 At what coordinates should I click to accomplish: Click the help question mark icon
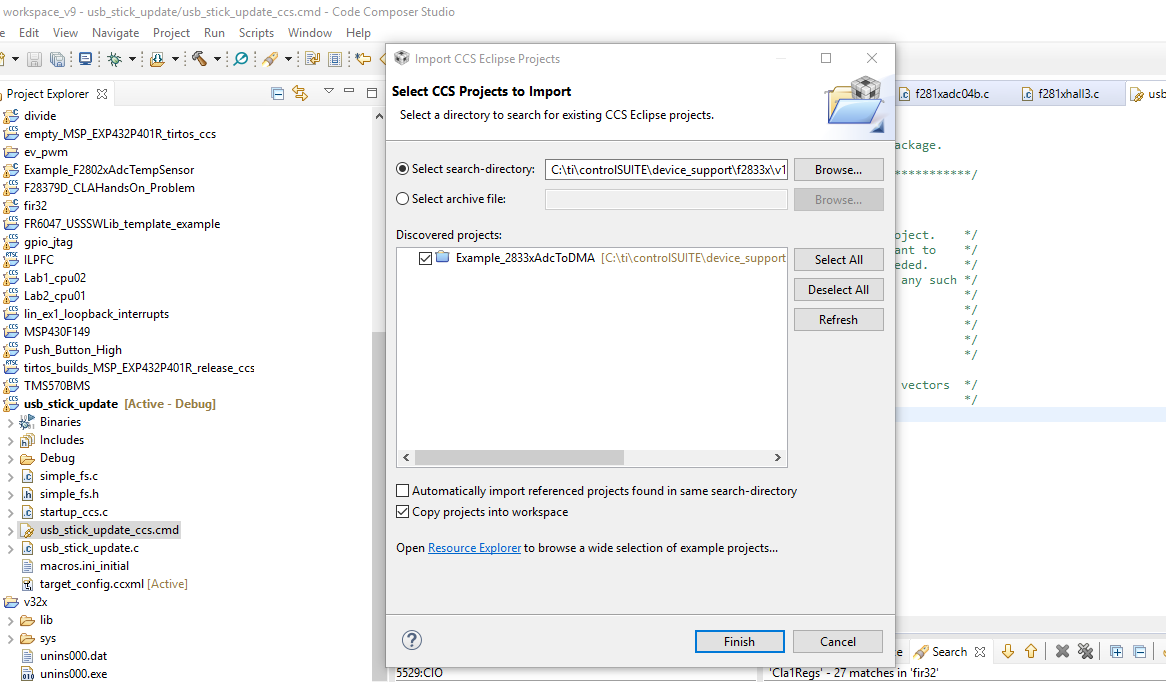pos(411,640)
